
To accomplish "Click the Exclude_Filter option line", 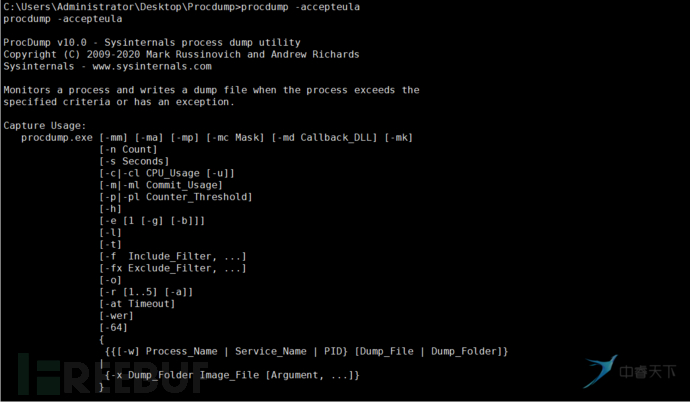I will coord(172,268).
